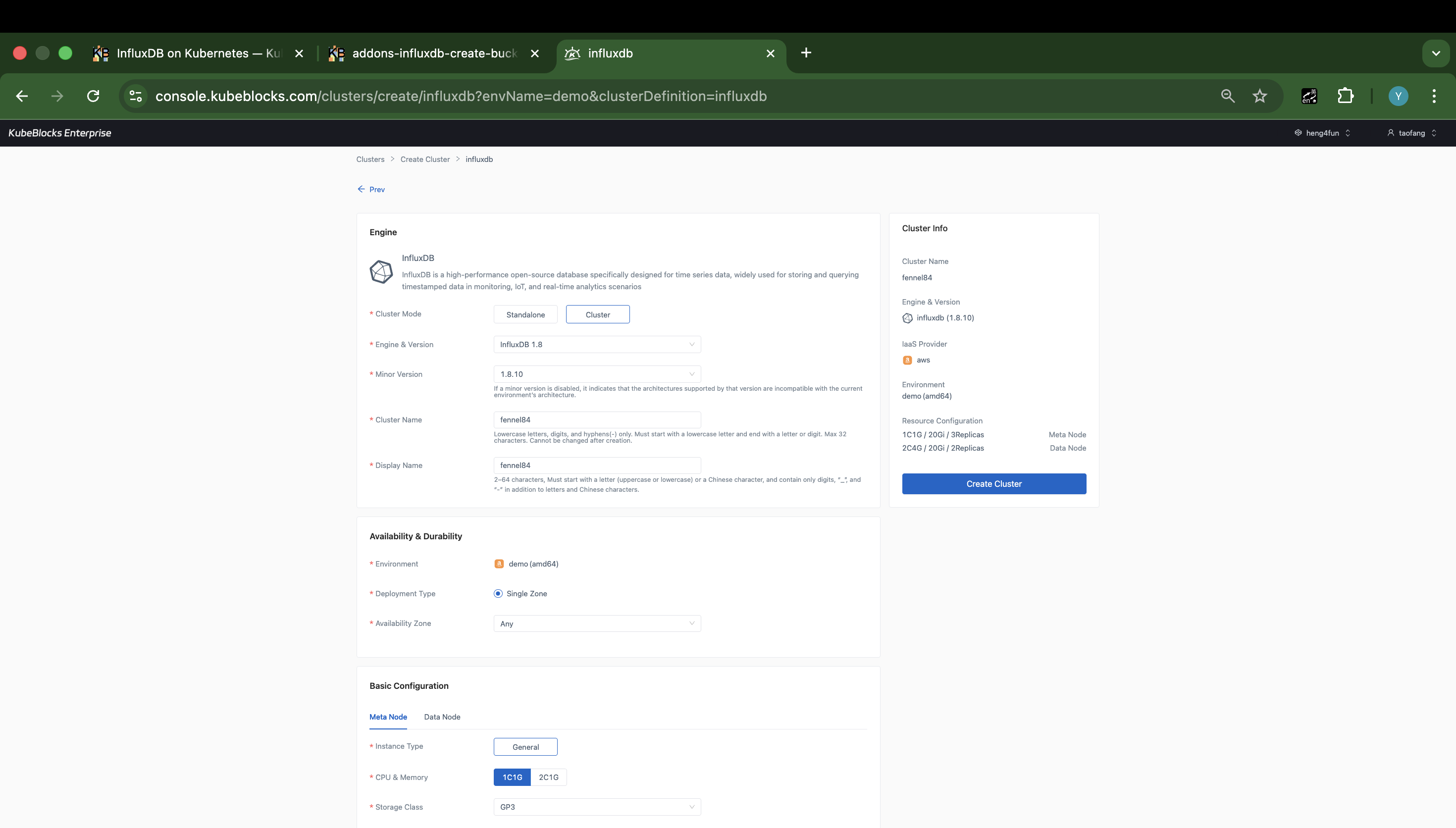The height and width of the screenshot is (828, 1456).
Task: Click the aws provider icon in Cluster Info
Action: pos(907,360)
